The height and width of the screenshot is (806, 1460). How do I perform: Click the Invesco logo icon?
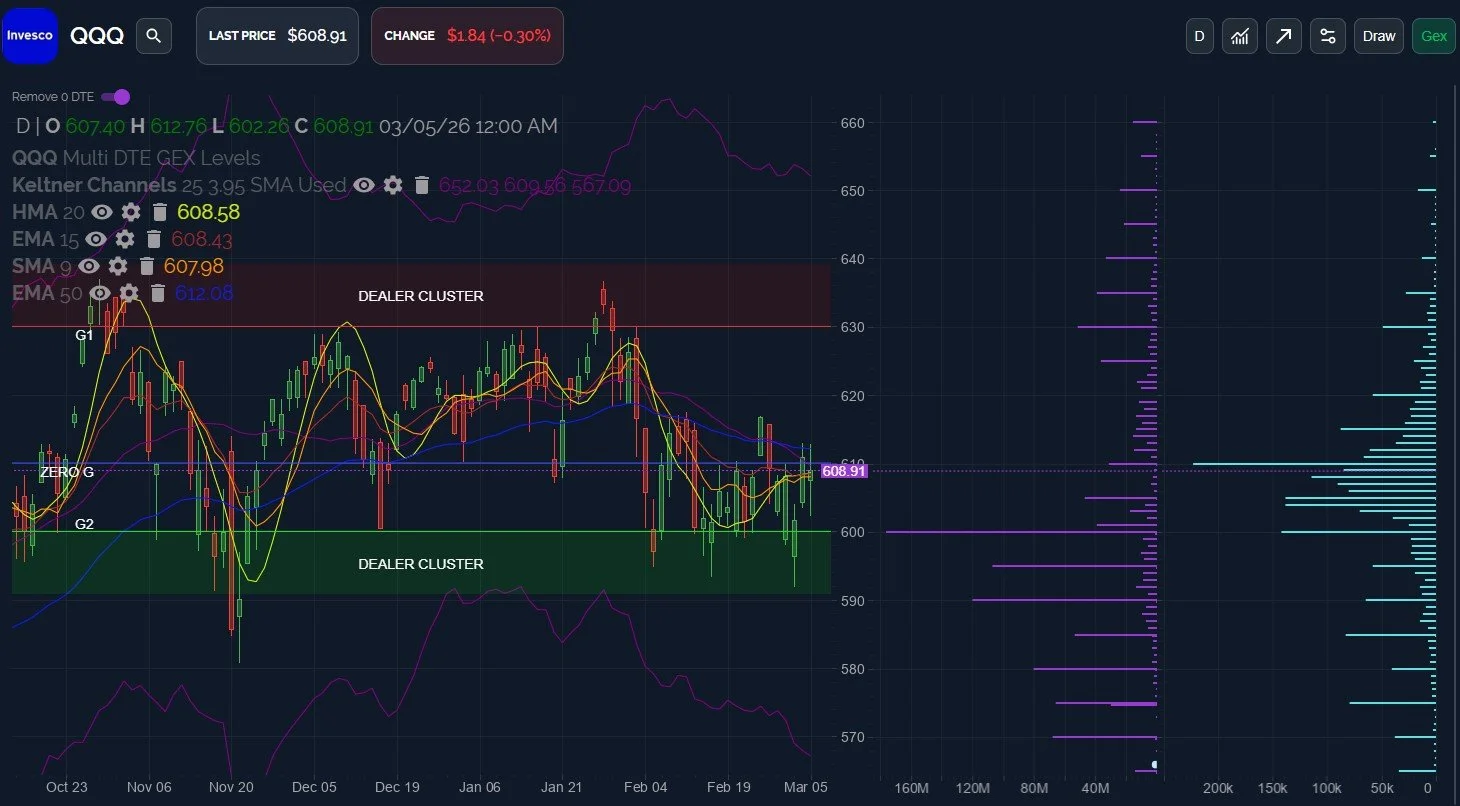click(30, 35)
